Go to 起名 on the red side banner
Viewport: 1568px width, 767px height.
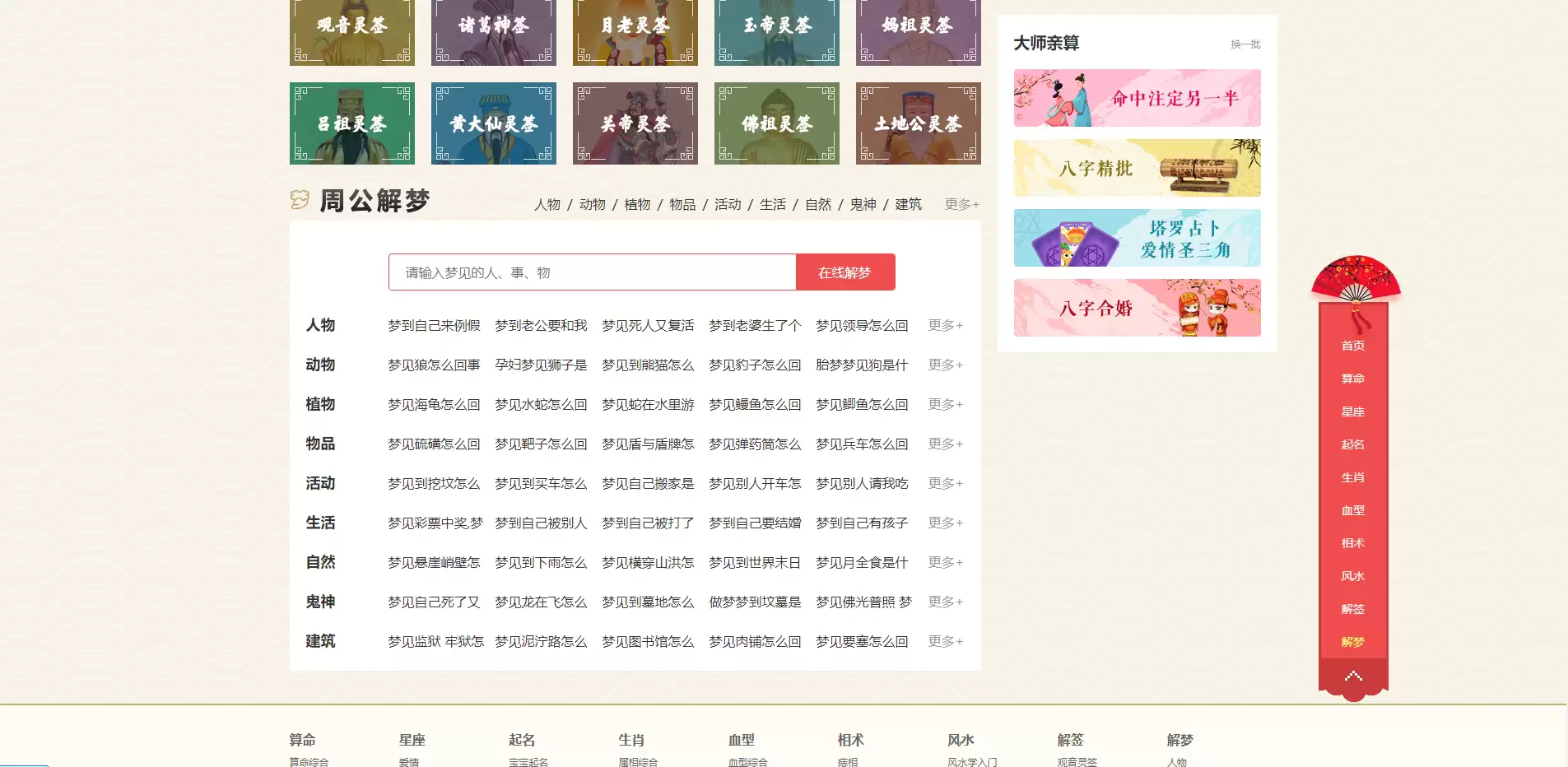tap(1353, 444)
